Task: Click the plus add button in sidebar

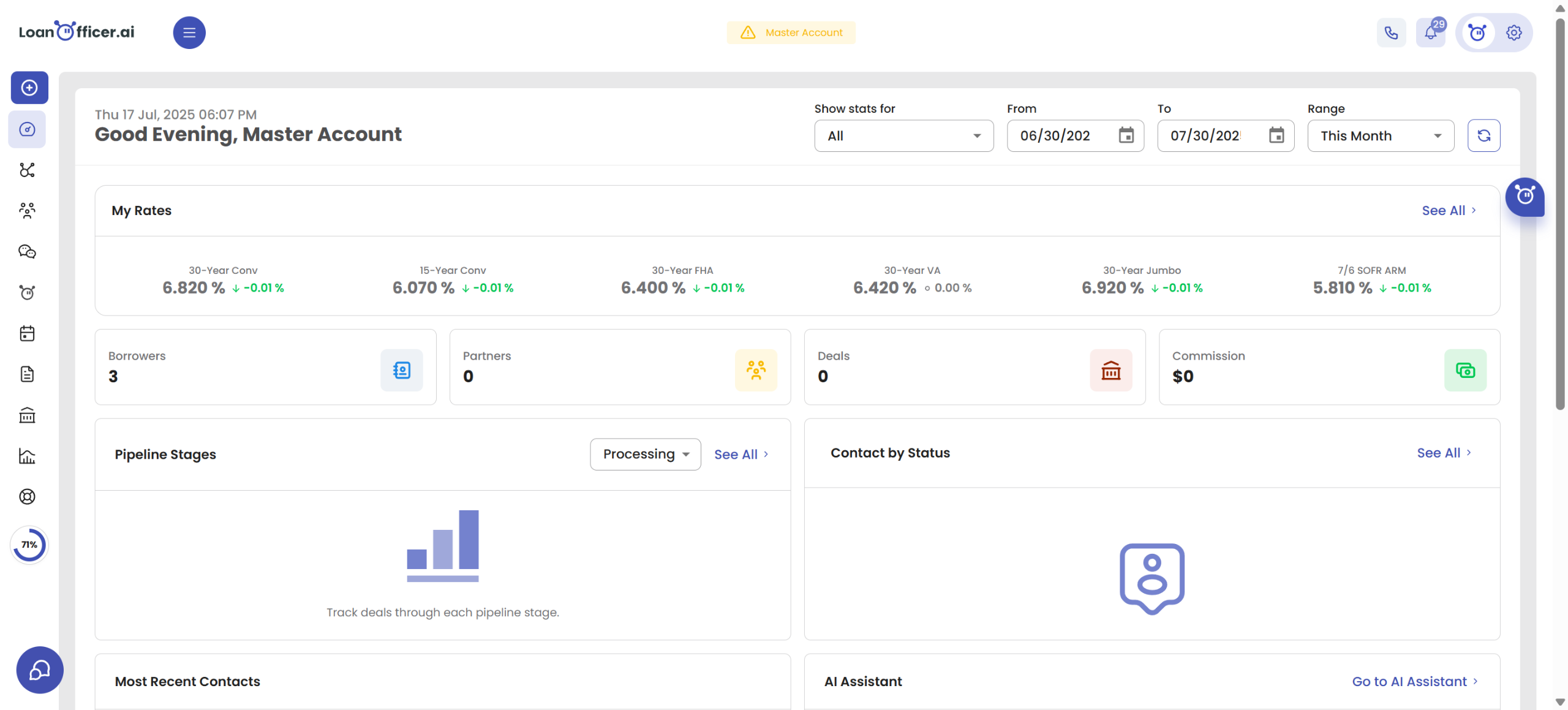Action: coord(29,88)
